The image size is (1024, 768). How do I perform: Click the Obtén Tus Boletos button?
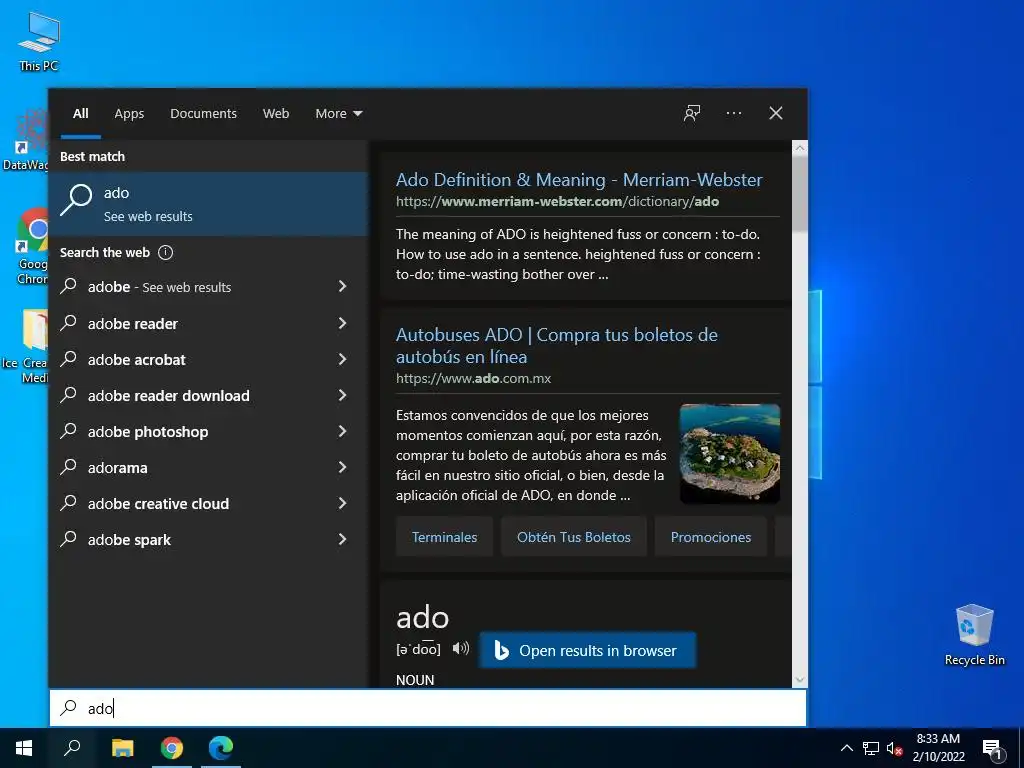pyautogui.click(x=573, y=537)
